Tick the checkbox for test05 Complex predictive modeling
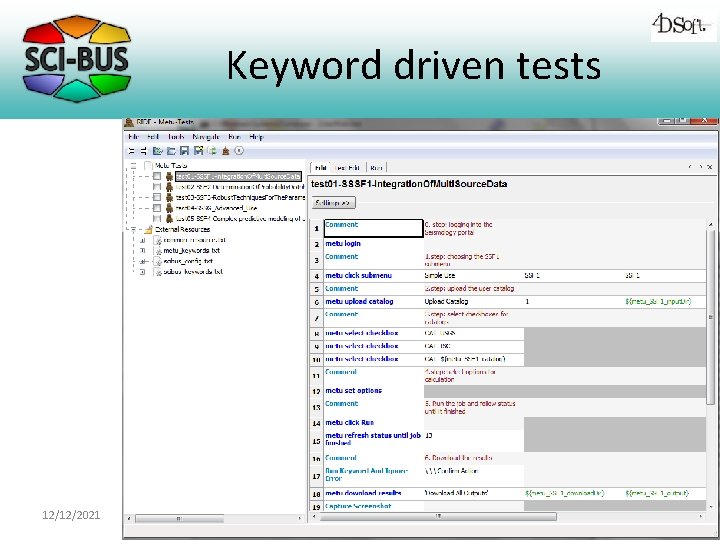Screen dimensions: 720x540 coord(157,219)
